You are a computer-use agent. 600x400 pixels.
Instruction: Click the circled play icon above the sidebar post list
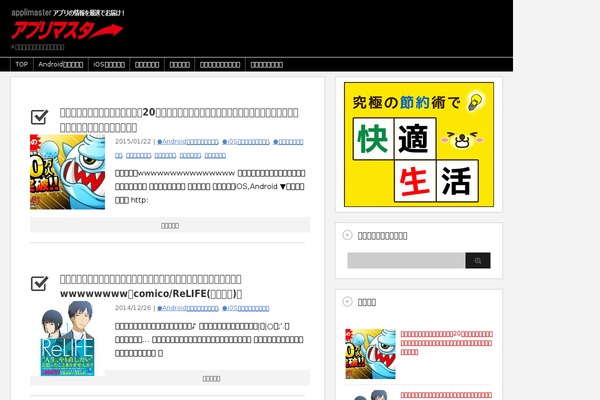(347, 302)
